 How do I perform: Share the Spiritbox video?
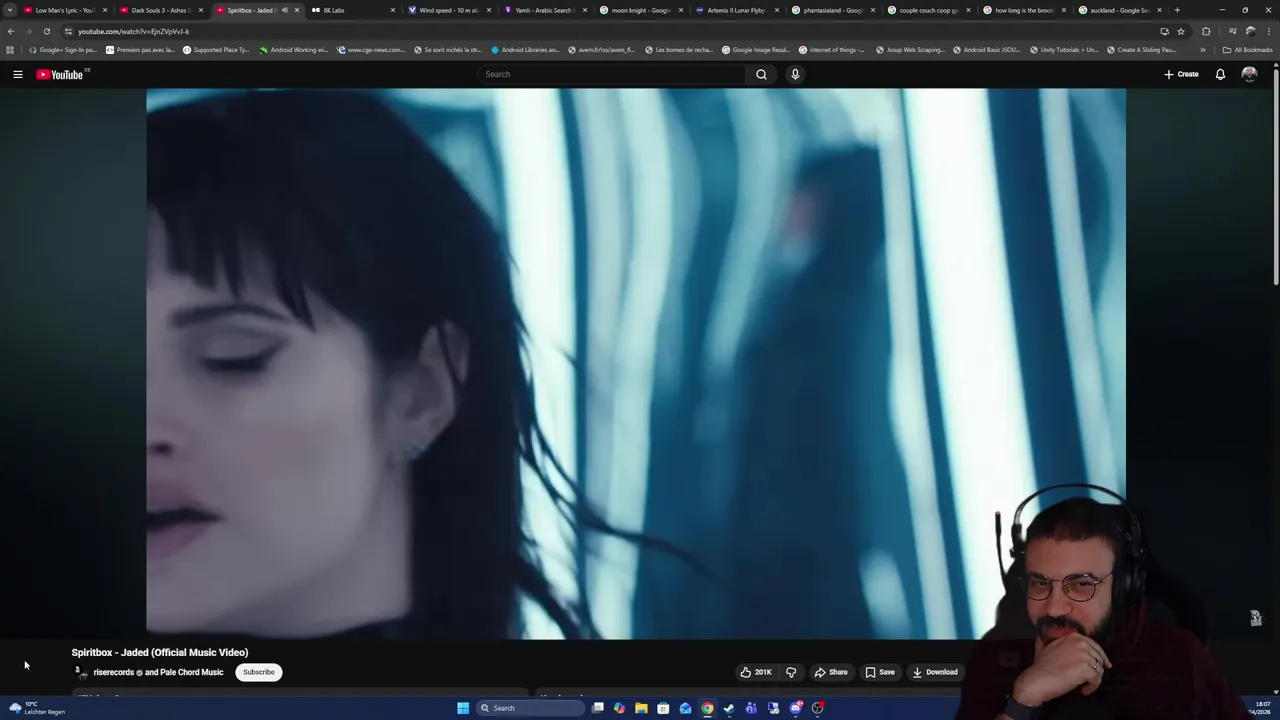pyautogui.click(x=831, y=672)
